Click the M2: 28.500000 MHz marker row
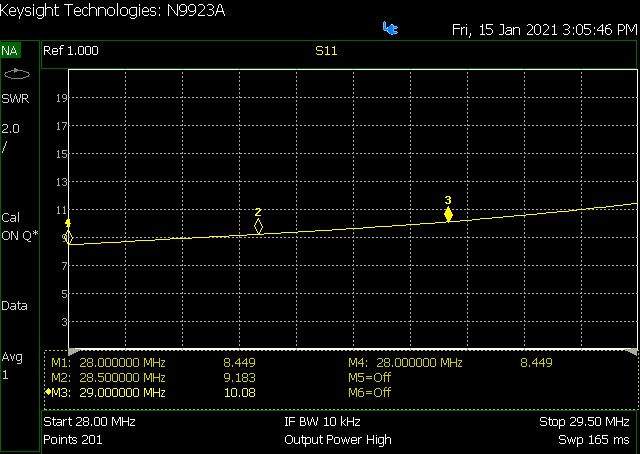640x454 pixels. (x=153, y=377)
